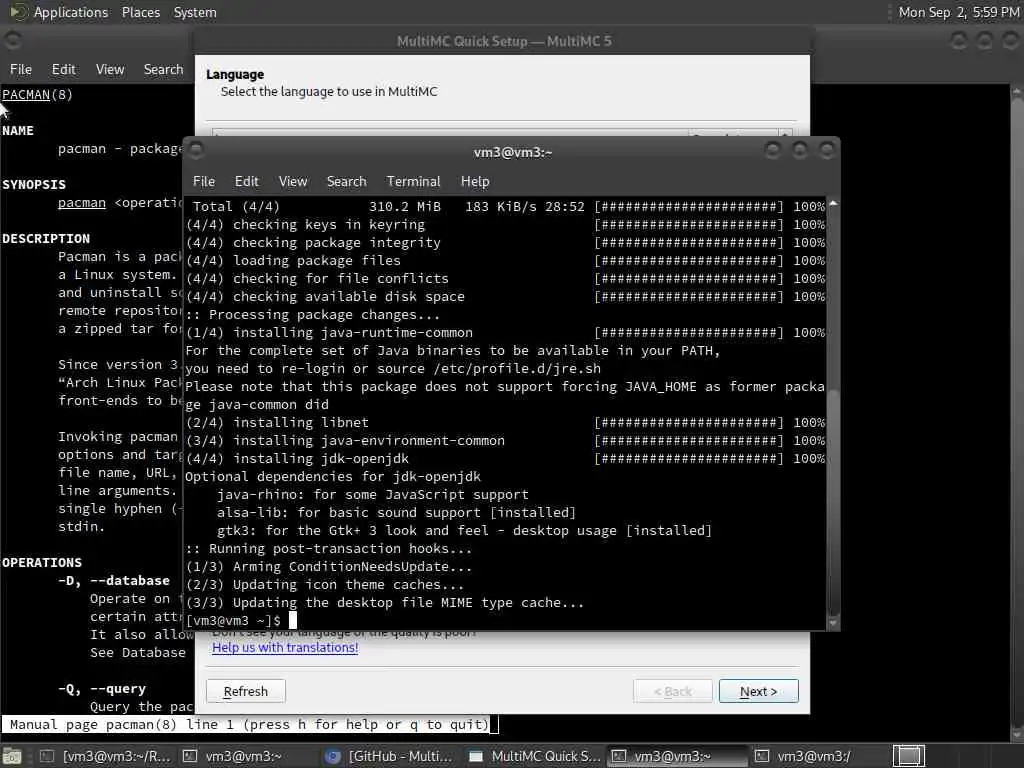Click 'DESCRIPTION' heading in man page
Screen dimensions: 1024x768
click(x=46, y=238)
